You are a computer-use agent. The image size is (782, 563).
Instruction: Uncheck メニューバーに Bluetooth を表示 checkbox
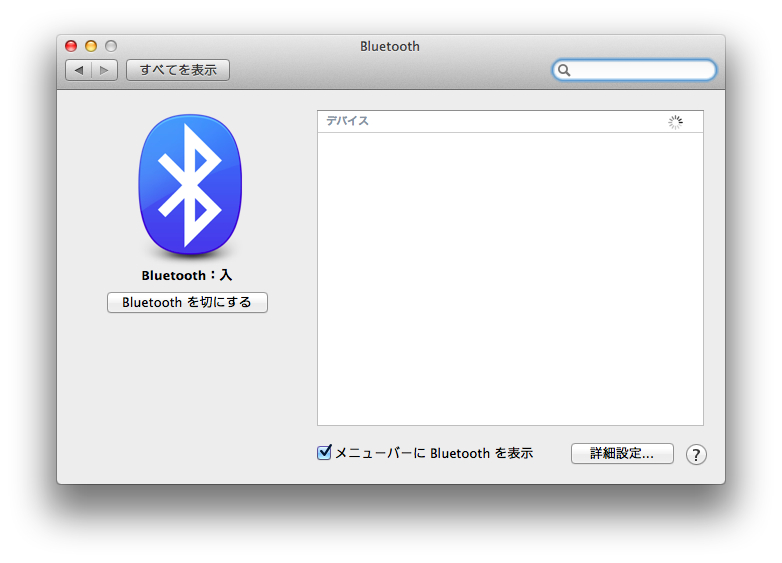[x=324, y=452]
